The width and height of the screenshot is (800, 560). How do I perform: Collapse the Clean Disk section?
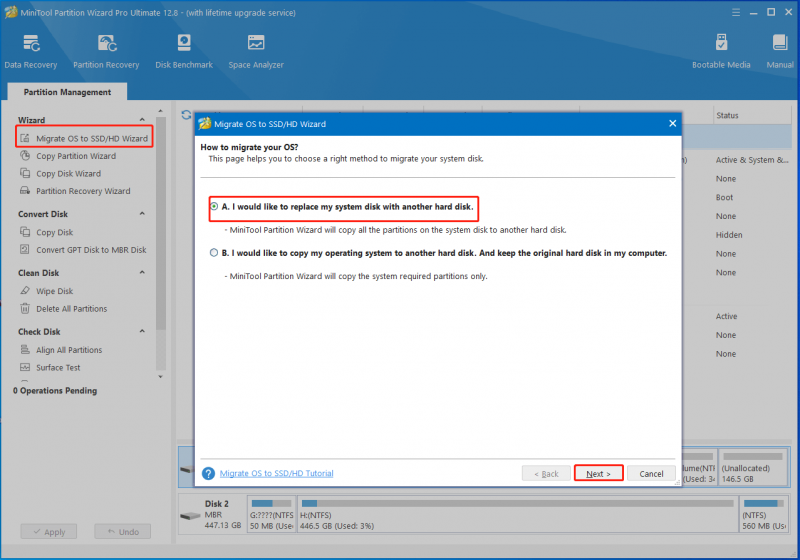tap(142, 272)
